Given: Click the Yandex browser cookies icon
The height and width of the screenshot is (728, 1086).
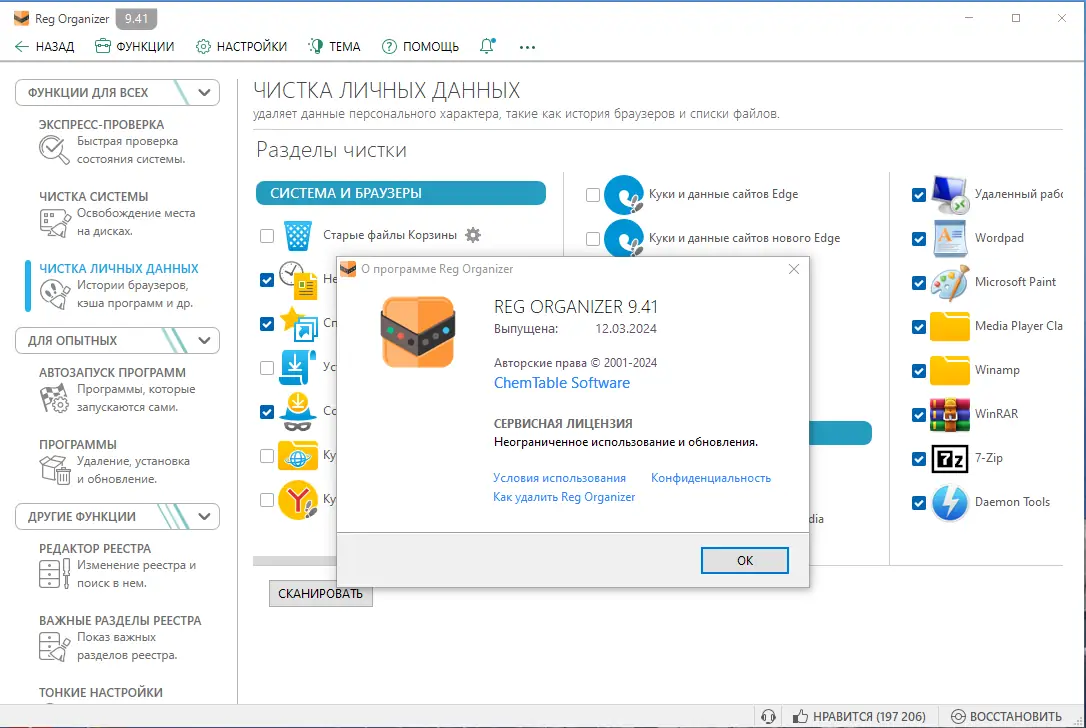Looking at the screenshot, I should 298,499.
